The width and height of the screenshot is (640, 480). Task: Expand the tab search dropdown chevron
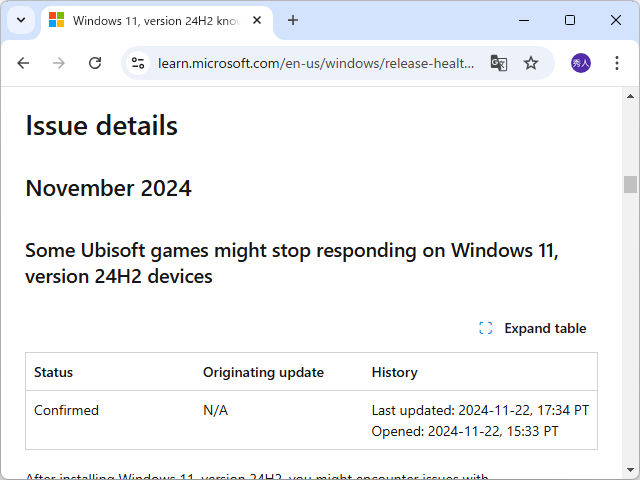21,20
